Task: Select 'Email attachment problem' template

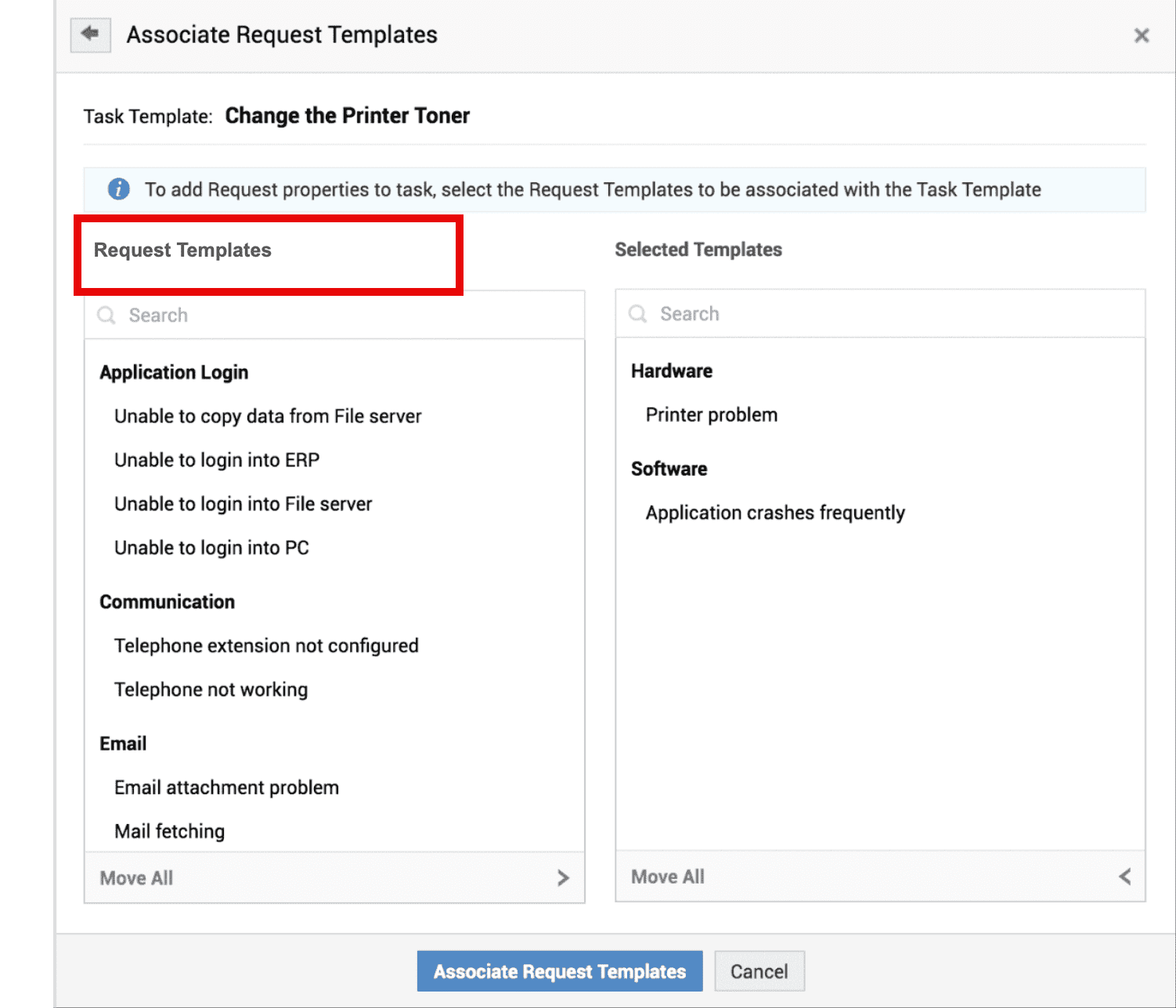Action: click(x=226, y=787)
